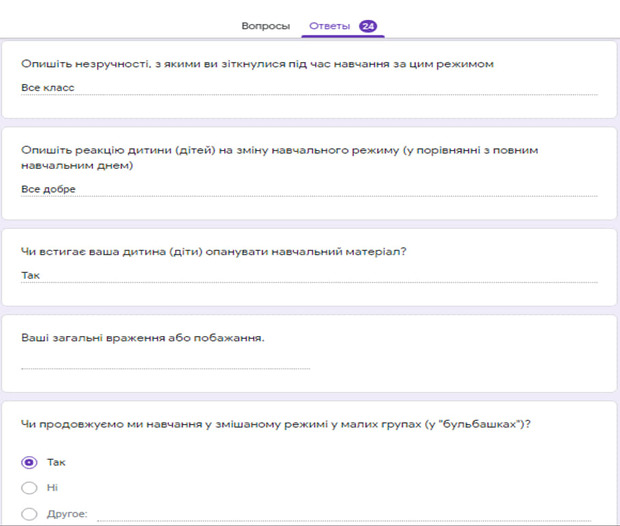Image resolution: width=620 pixels, height=526 pixels.
Task: Click the 'Другое:' option label text
Action: [x=67, y=514]
